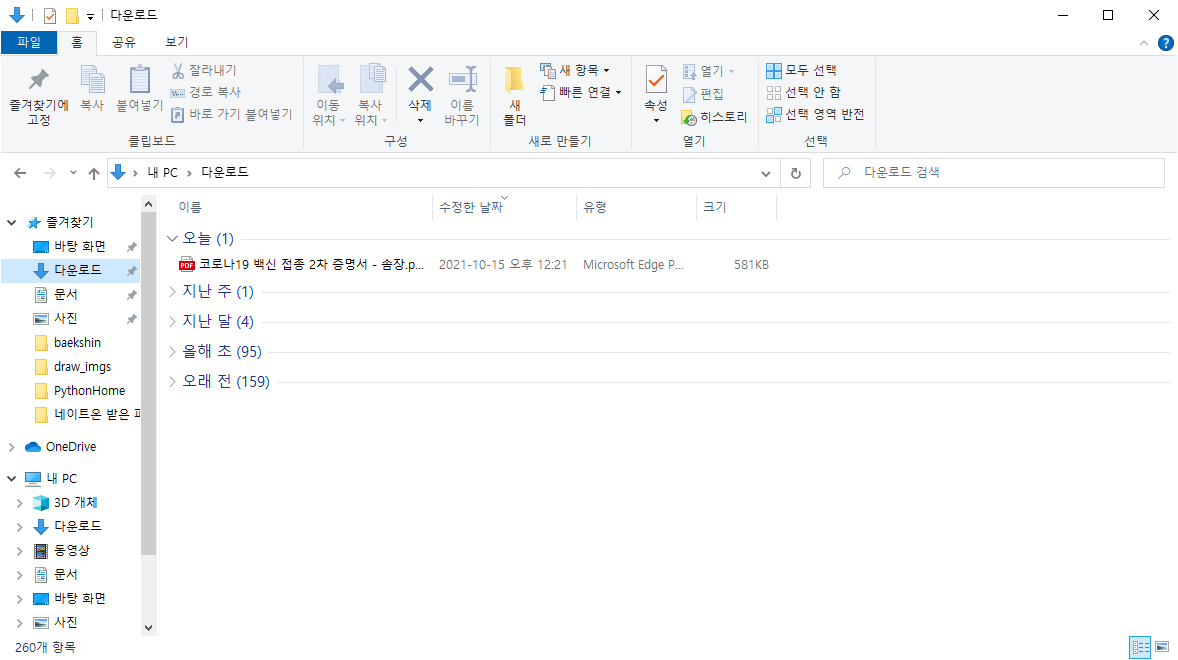This screenshot has height=660, width=1178.
Task: Click 편집 (Edit) in the ribbon
Action: 703,95
